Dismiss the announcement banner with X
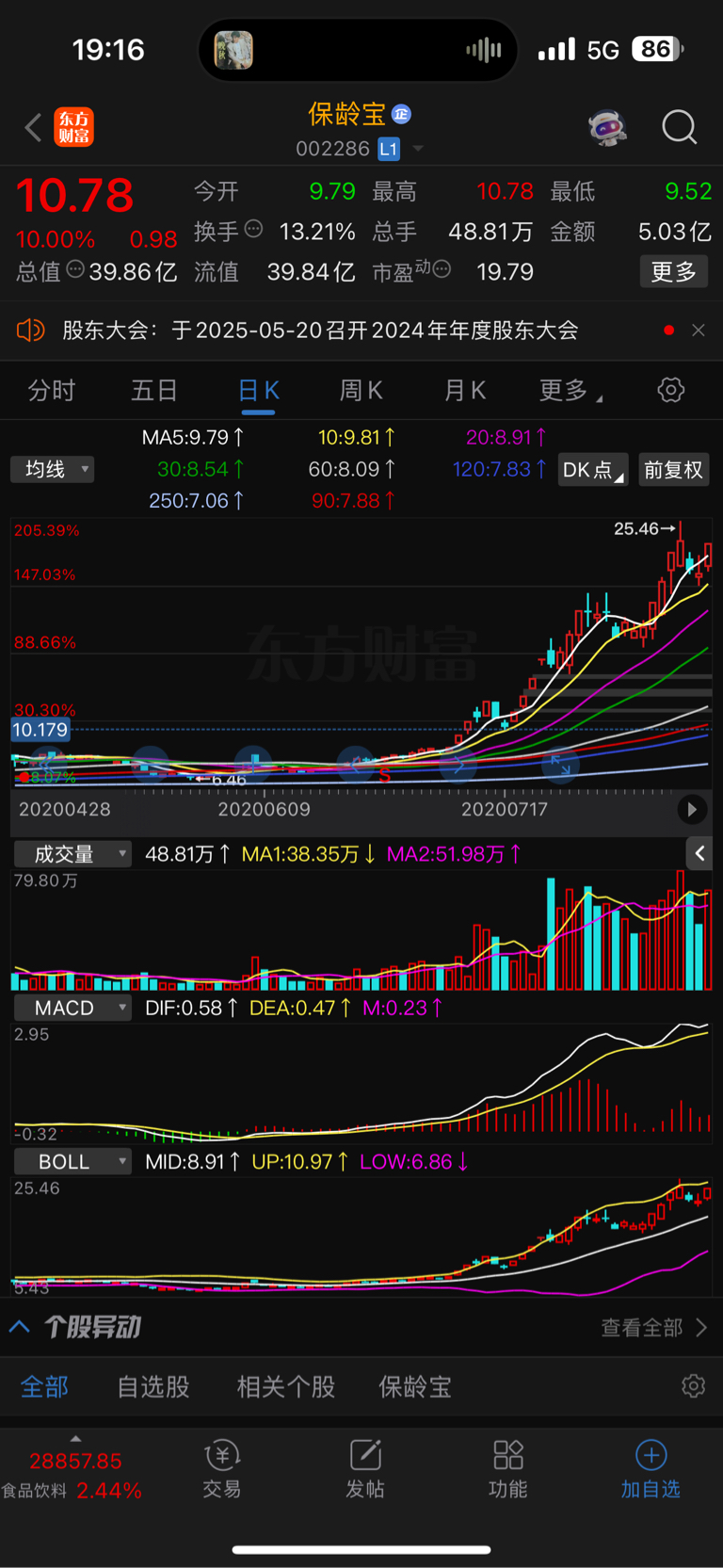The width and height of the screenshot is (723, 1568). [x=698, y=331]
